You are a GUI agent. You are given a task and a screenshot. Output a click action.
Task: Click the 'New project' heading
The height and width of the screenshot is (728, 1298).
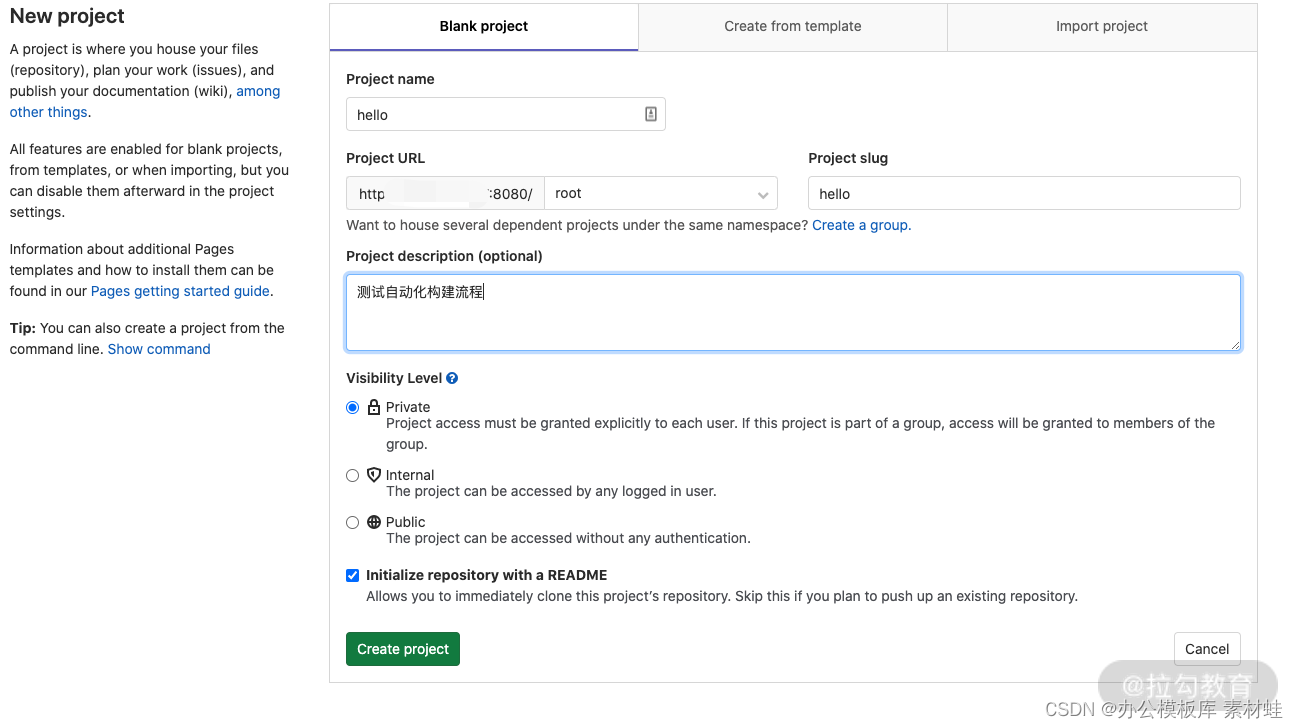[x=67, y=16]
